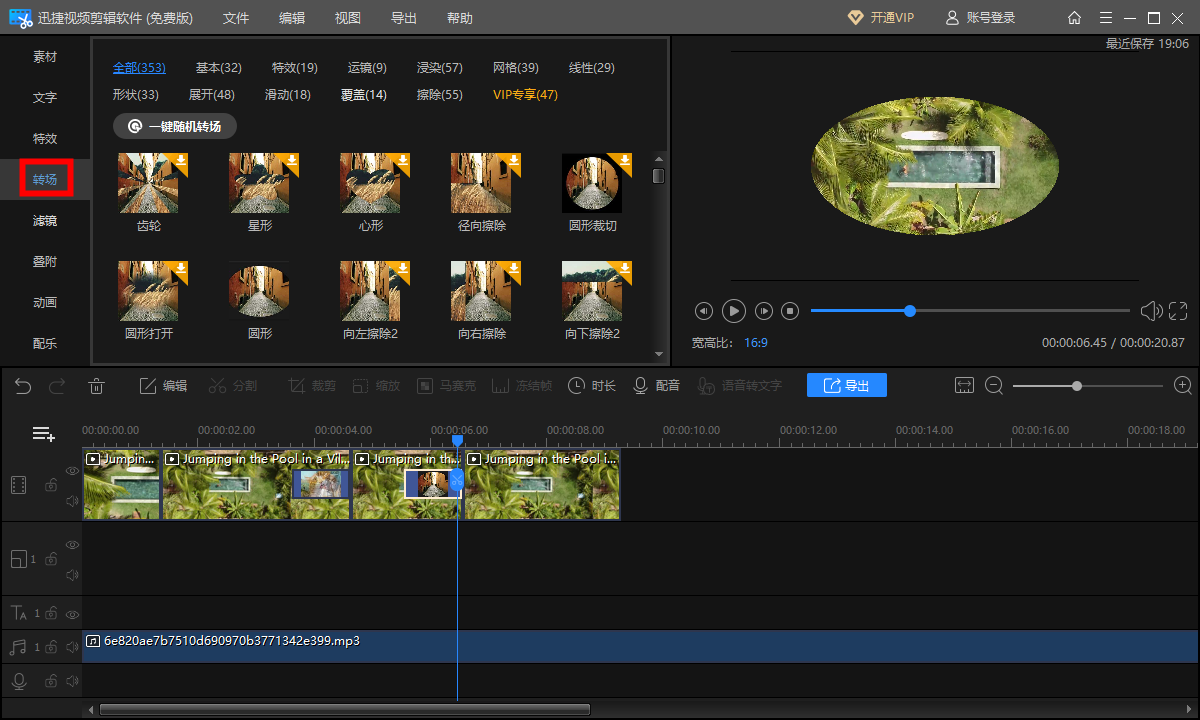
Task: Fit timeline to window width icon
Action: coord(964,386)
